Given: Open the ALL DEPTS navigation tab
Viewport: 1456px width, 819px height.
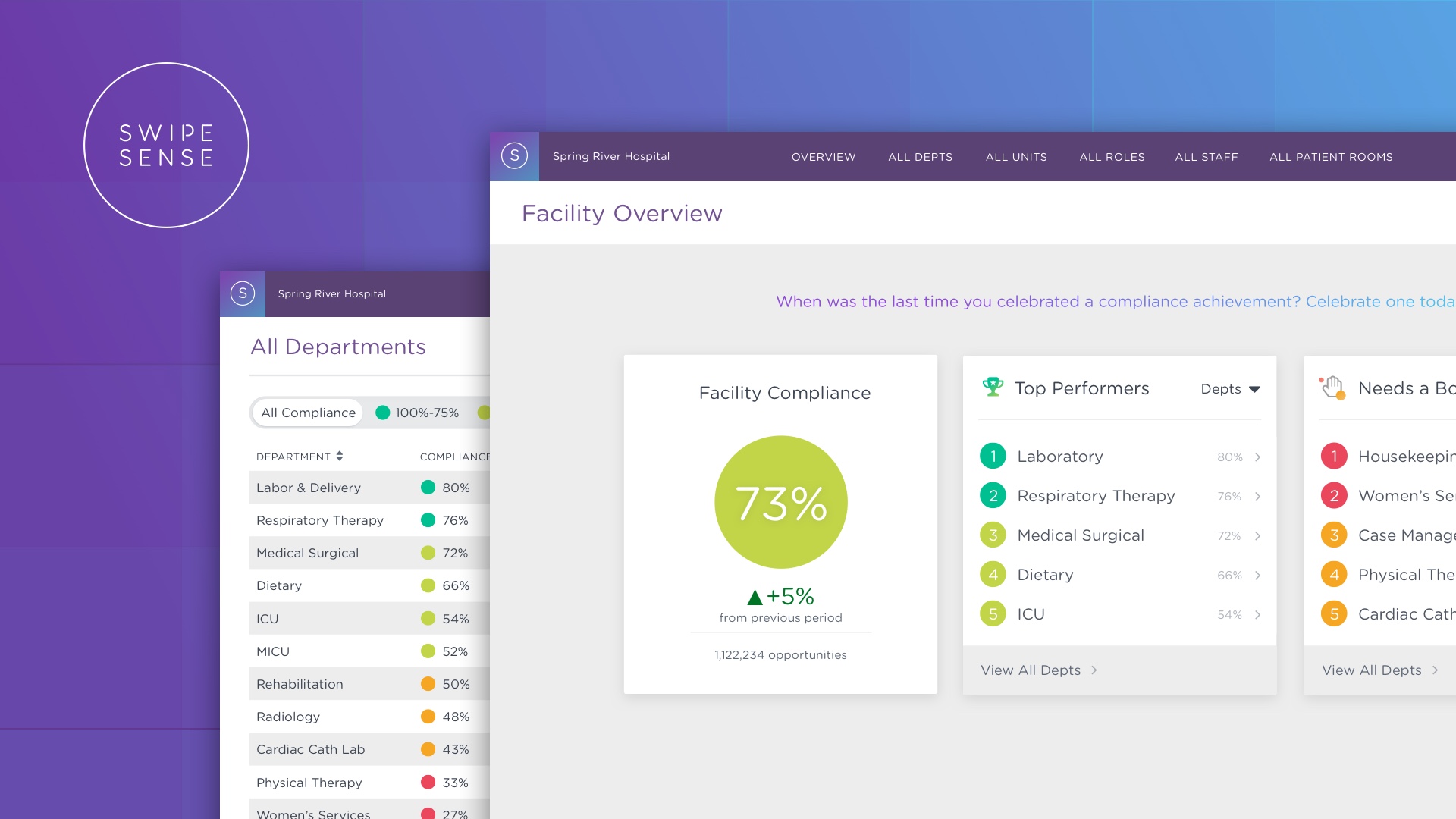Looking at the screenshot, I should coord(920,157).
